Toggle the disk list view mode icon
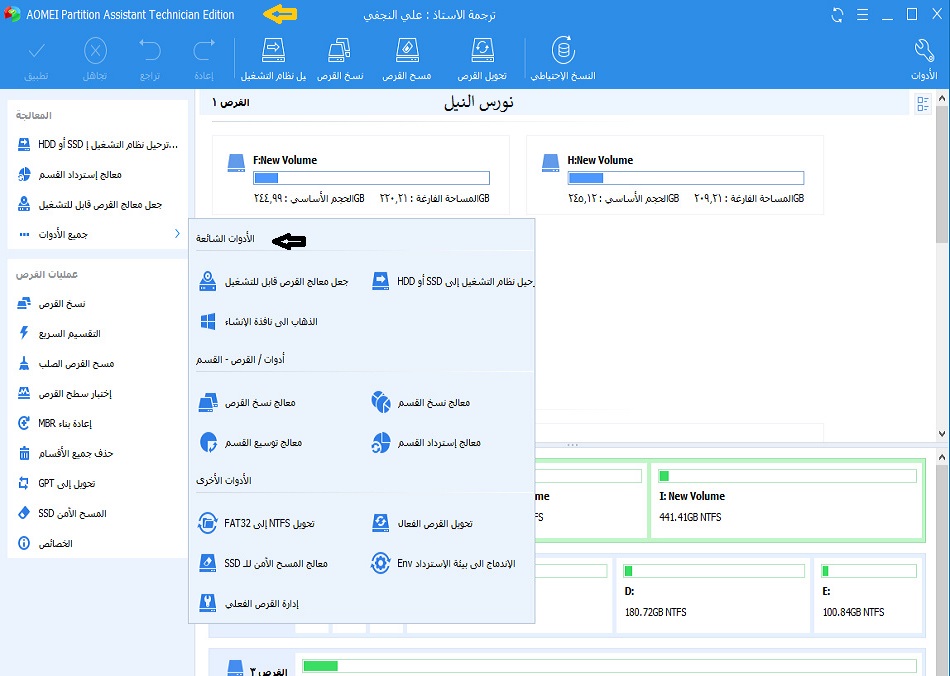 click(x=922, y=104)
